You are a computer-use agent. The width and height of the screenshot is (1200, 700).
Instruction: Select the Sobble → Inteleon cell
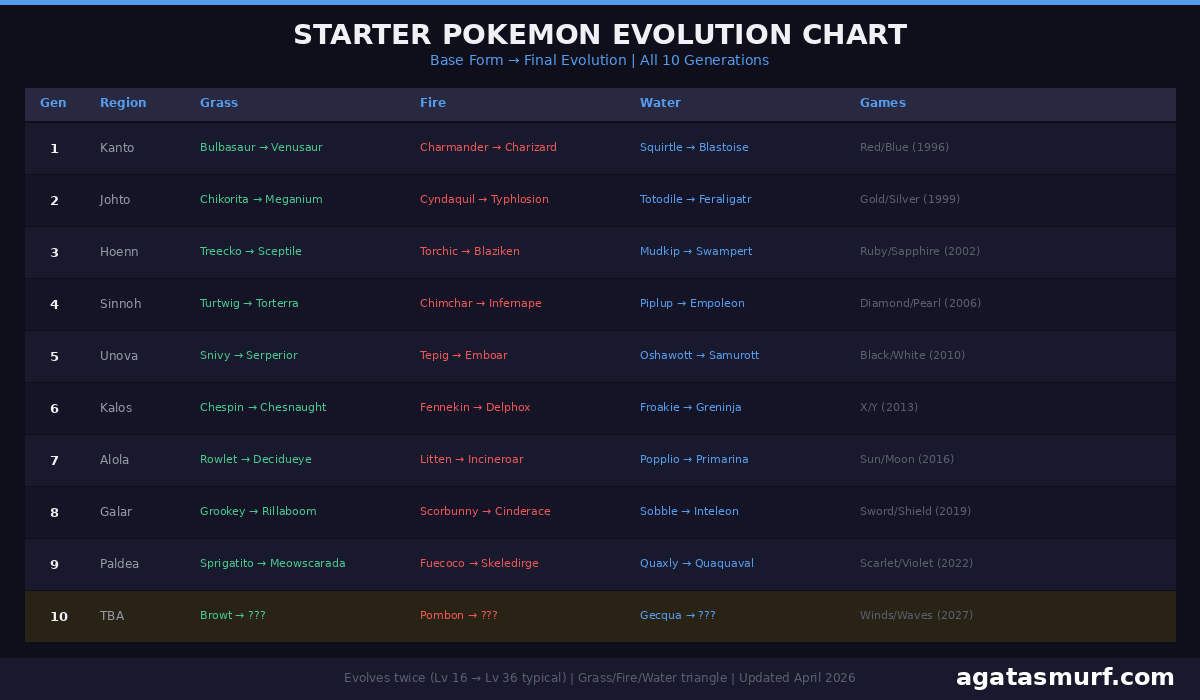(x=689, y=512)
